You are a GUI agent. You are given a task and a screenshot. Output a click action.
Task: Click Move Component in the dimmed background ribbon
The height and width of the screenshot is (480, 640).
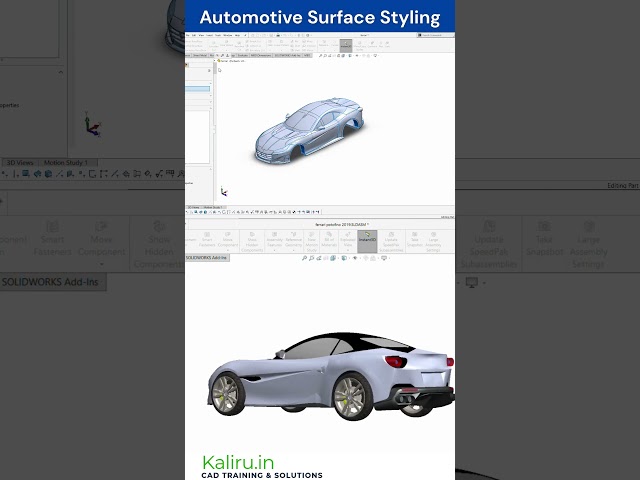(x=101, y=239)
